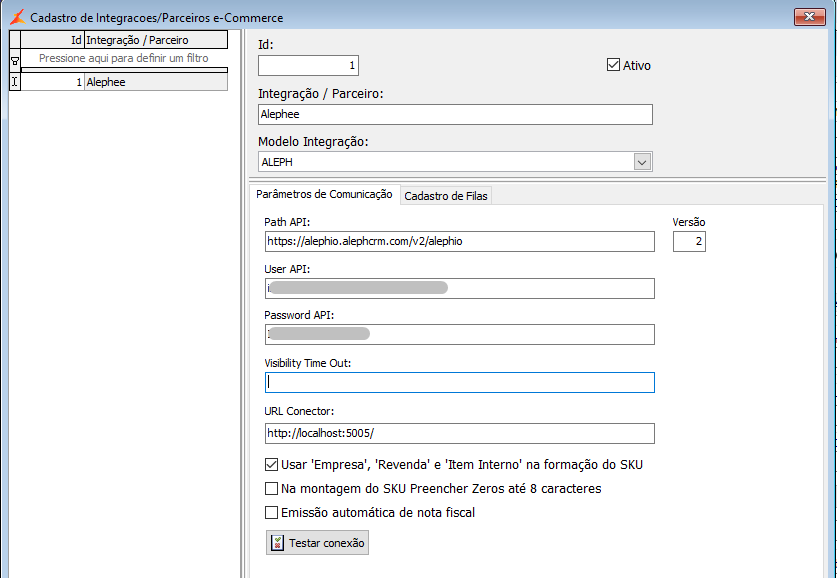The image size is (837, 578).
Task: Click the application logo in title bar
Action: (16, 17)
